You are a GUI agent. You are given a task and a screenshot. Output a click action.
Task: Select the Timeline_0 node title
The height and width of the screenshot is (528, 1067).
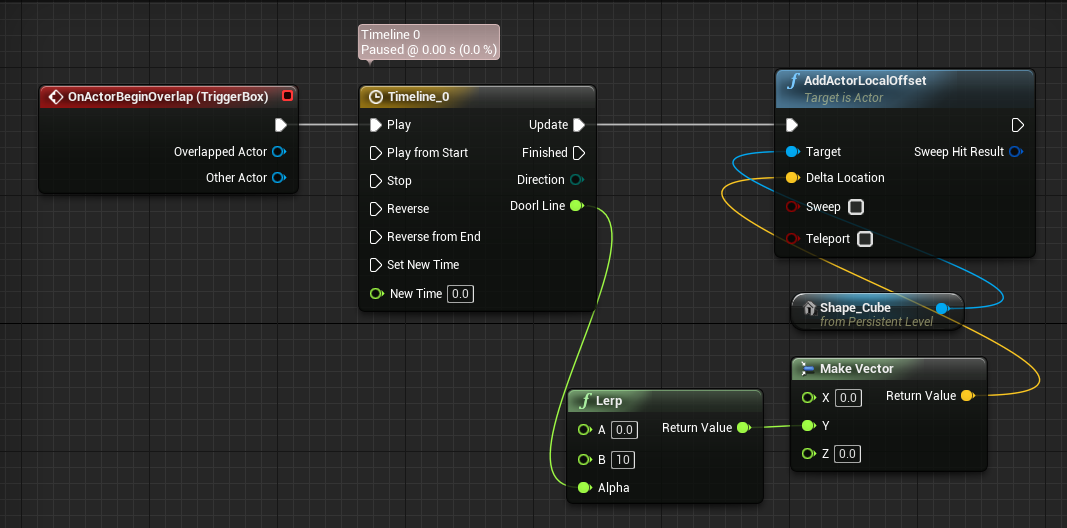point(418,97)
